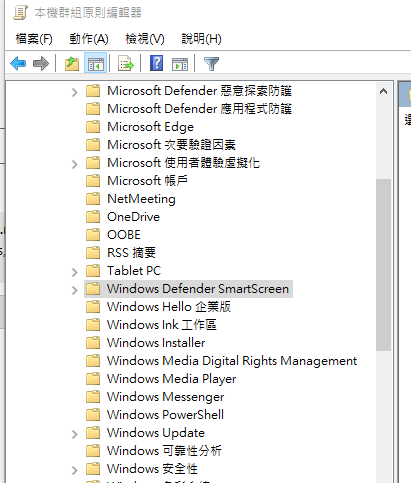Expand Windows Defender SmartScreen node
This screenshot has width=411, height=483.
coord(75,290)
